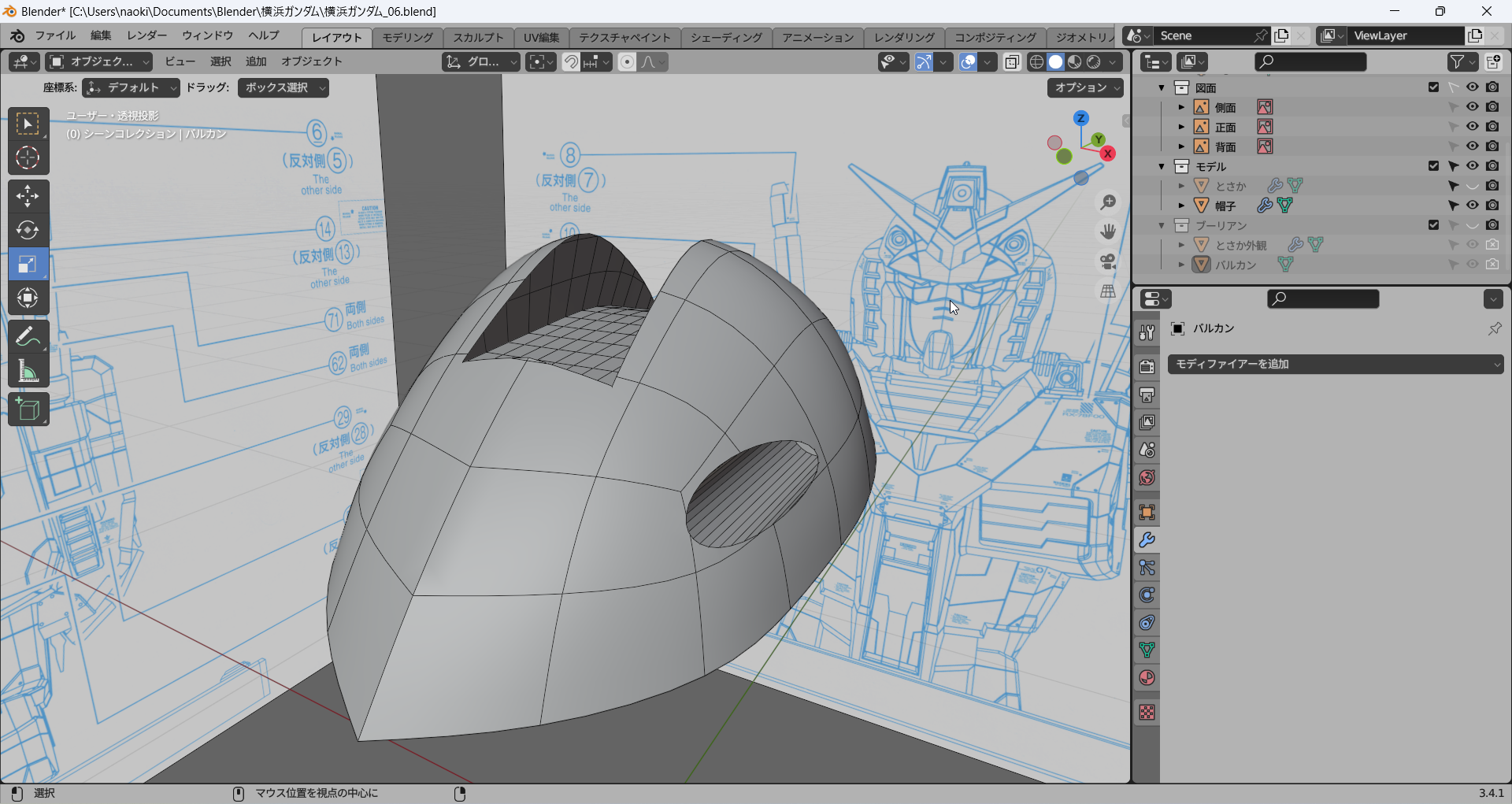Collapse the 図面 collection in outliner
The width and height of the screenshot is (1512, 804).
(1162, 87)
